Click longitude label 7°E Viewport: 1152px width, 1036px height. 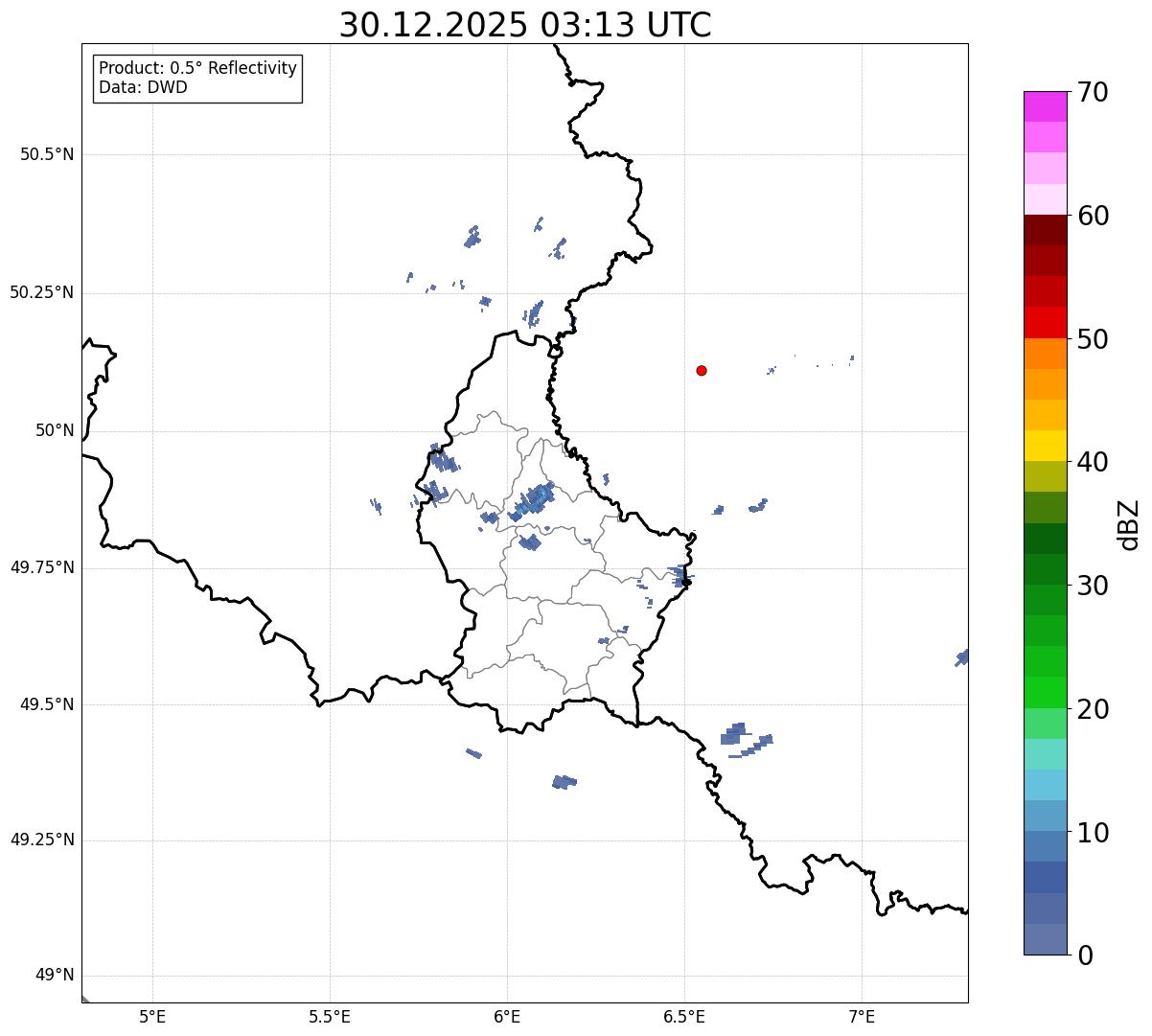tap(862, 1016)
